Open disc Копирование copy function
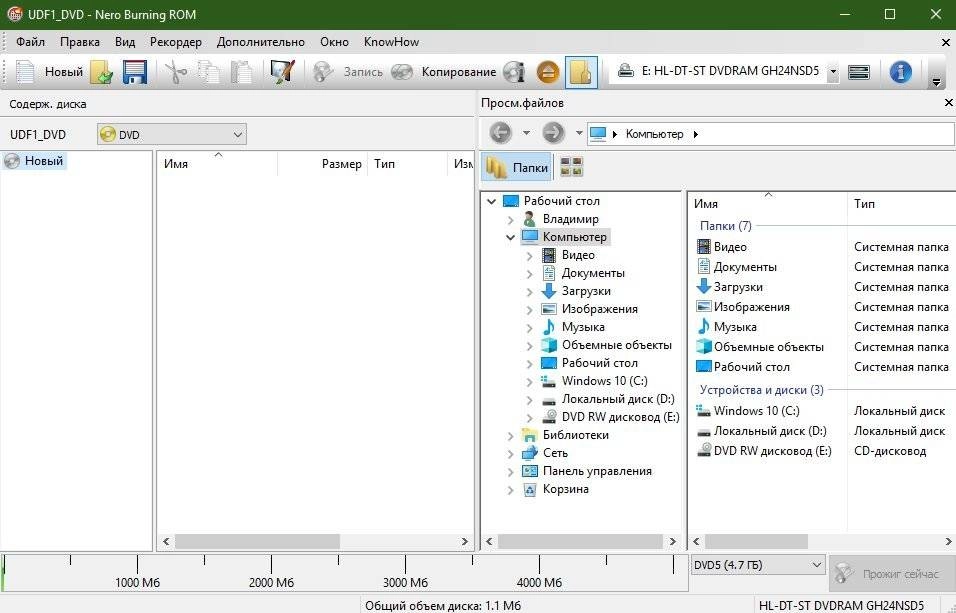The image size is (956, 613). pos(443,72)
